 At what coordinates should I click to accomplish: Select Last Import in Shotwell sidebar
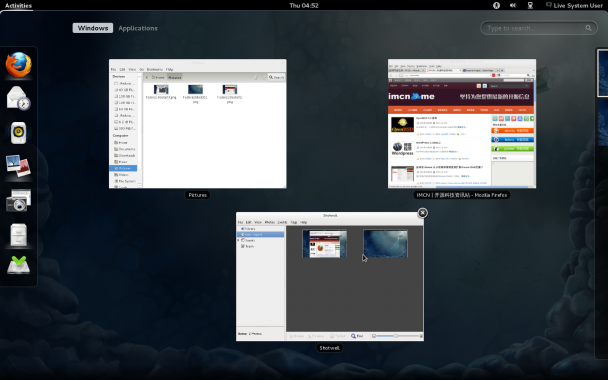click(x=261, y=235)
